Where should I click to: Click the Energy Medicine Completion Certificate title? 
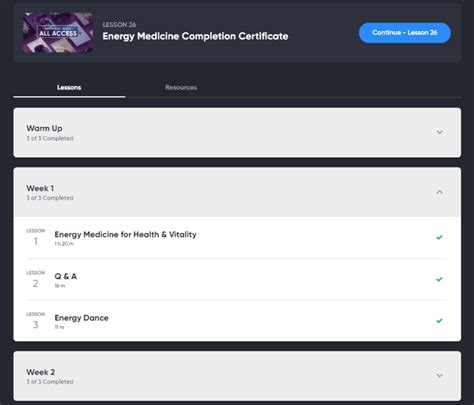click(195, 36)
